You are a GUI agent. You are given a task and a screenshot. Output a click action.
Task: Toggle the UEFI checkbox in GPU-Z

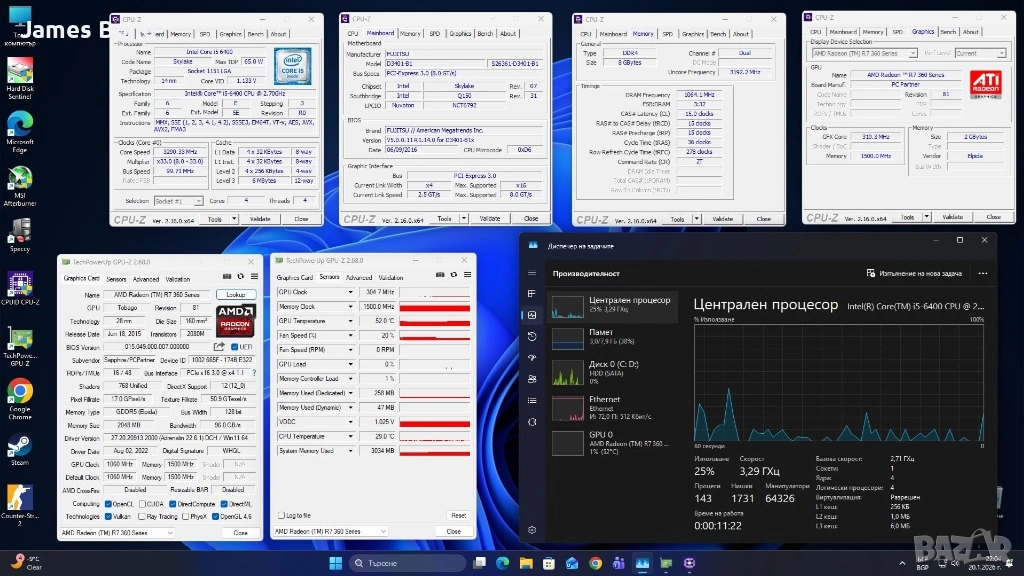pos(233,346)
